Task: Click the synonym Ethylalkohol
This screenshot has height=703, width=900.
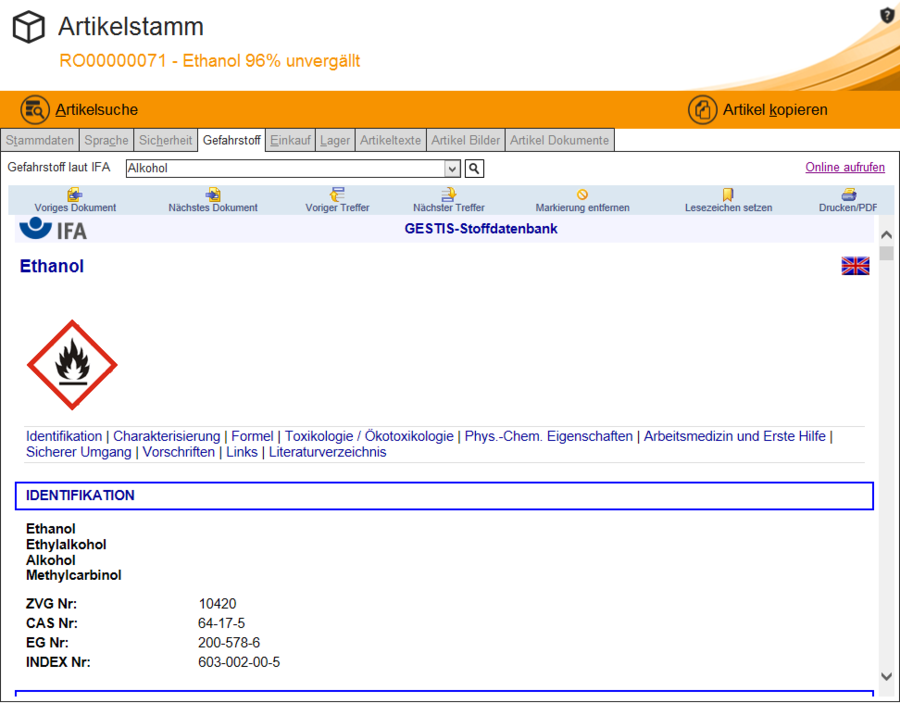Action: coord(66,545)
